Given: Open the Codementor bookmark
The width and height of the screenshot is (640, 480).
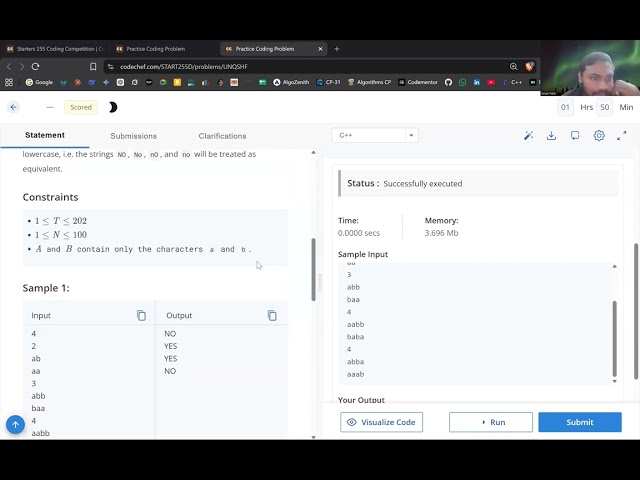Looking at the screenshot, I should 418,82.
